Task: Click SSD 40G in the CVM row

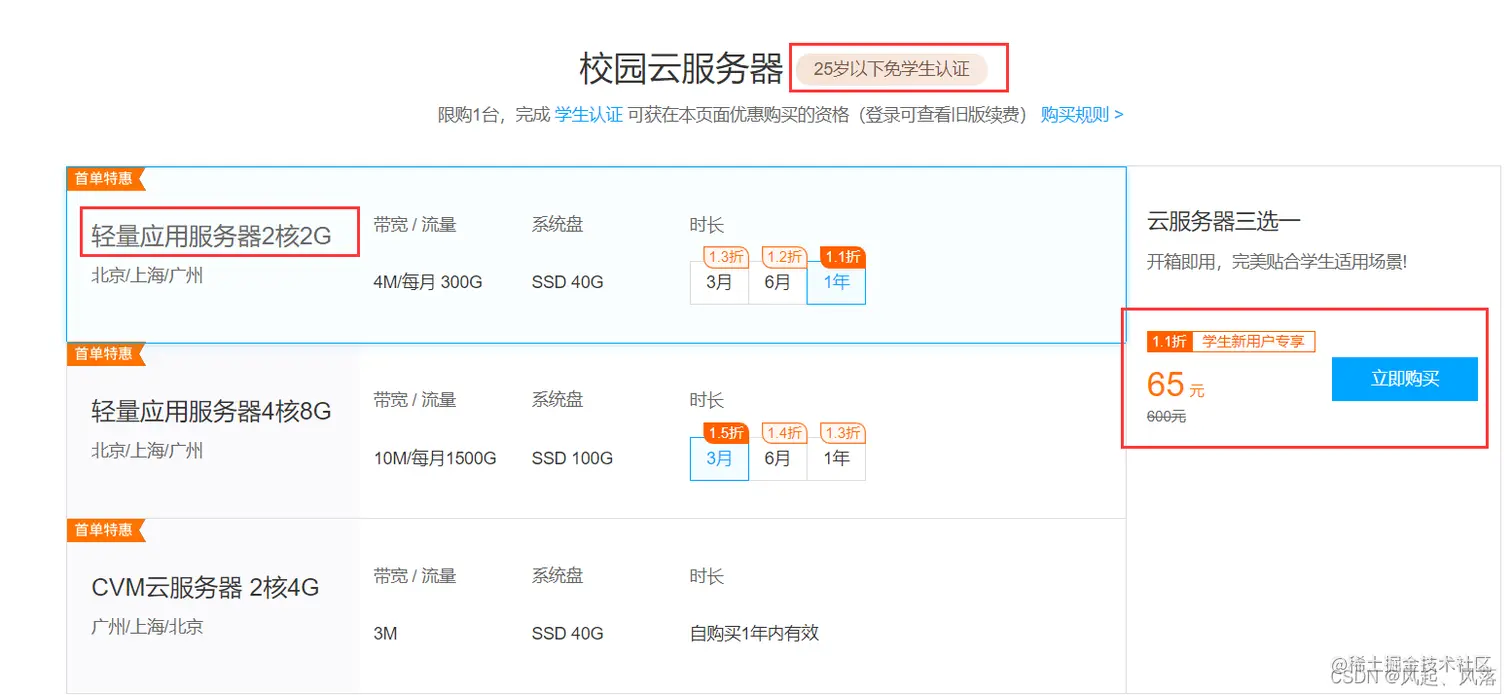Action: coord(568,633)
